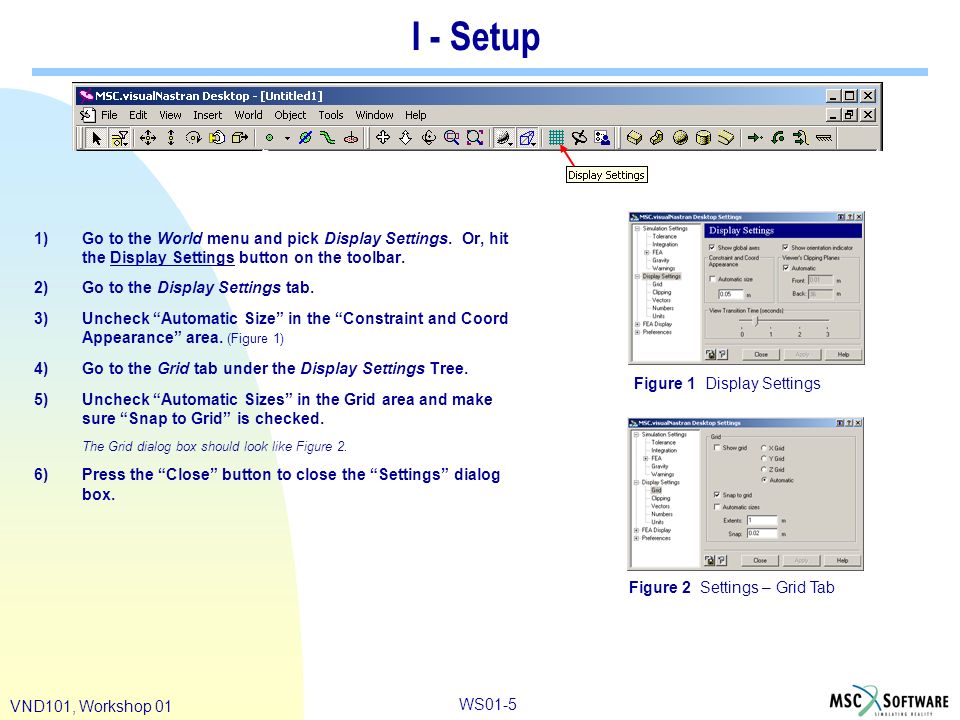
Task: Collapse Simulation Settings tree node in Figure 1
Action: pos(637,228)
